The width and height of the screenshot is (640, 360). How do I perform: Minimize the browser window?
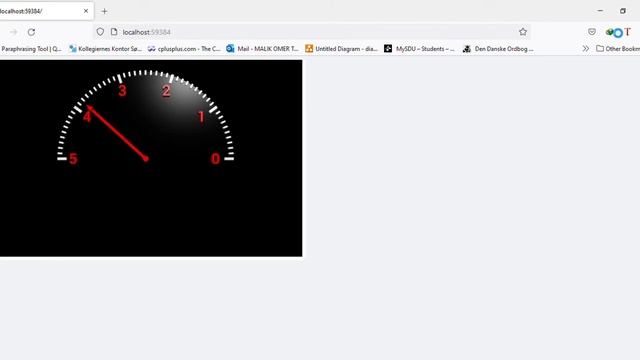click(x=600, y=11)
